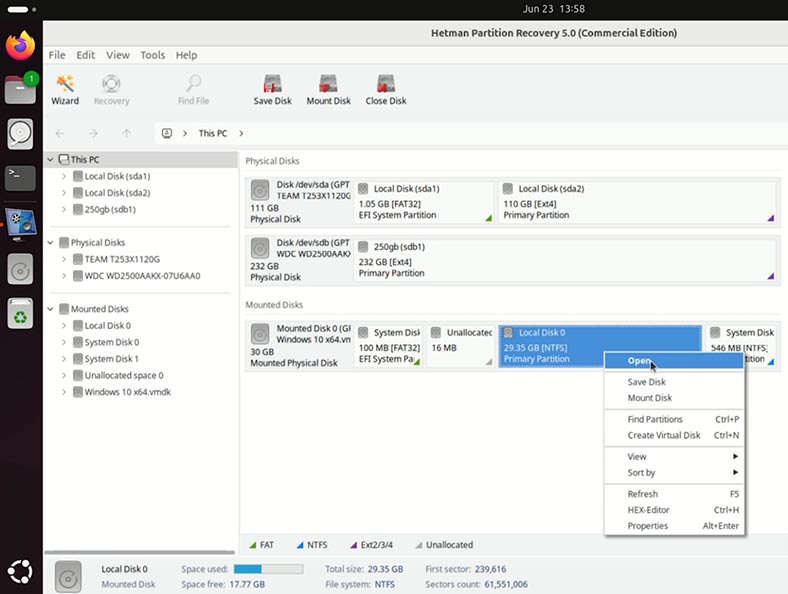This screenshot has width=788, height=594.
Task: Expand WDC WD2500AAKX-07U6AA0 tree node
Action: (64, 275)
